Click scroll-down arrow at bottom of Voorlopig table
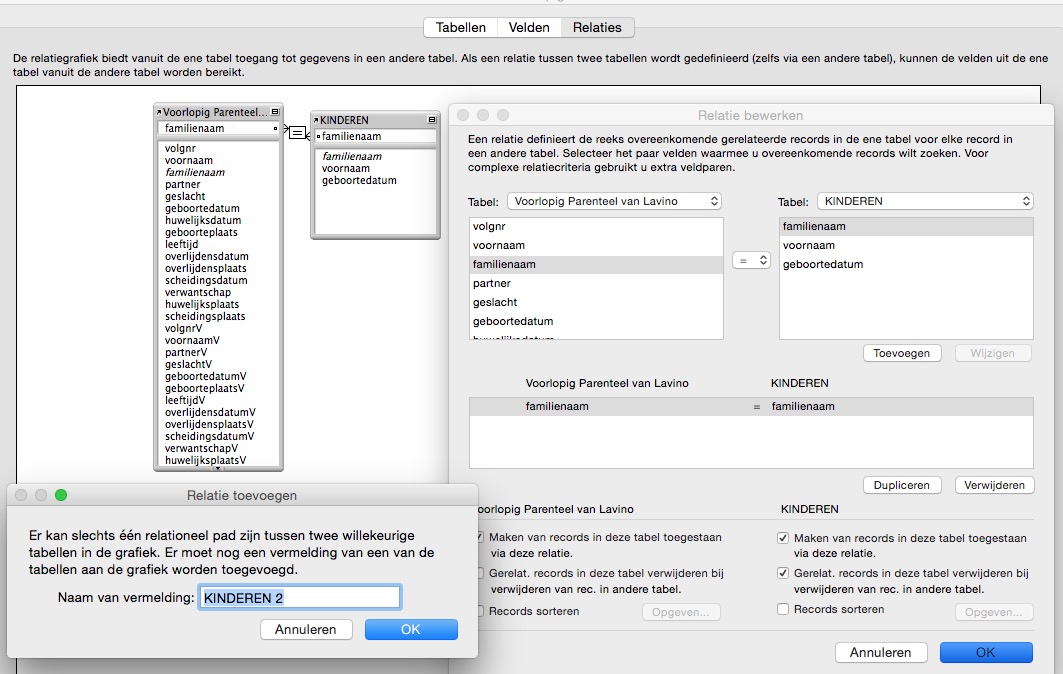The height and width of the screenshot is (674, 1063). (218, 468)
